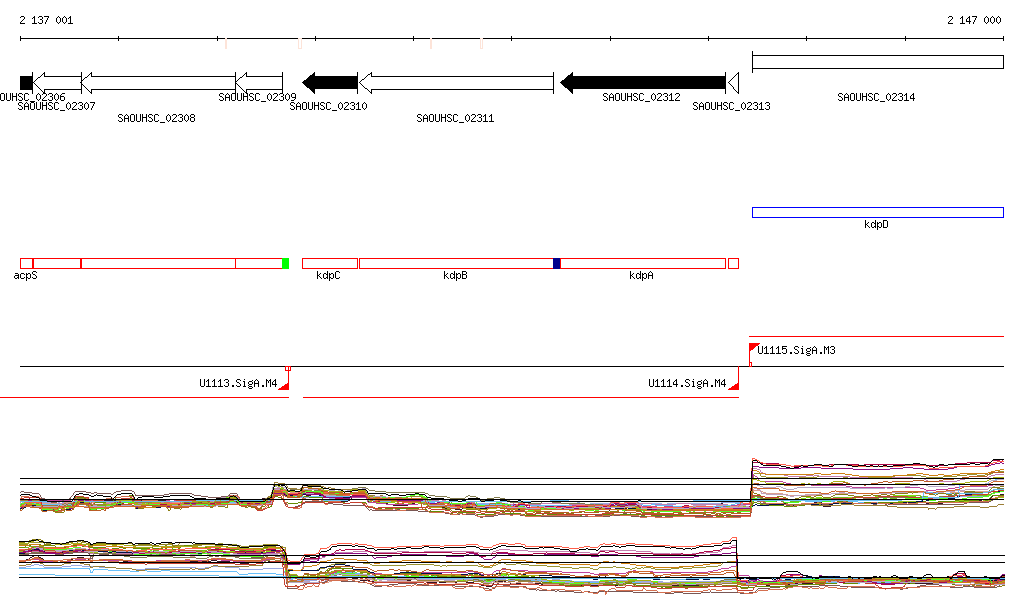Click the U1113.SigA.M4 promoter flag
This screenshot has width=1024, height=611.
pyautogui.click(x=284, y=386)
